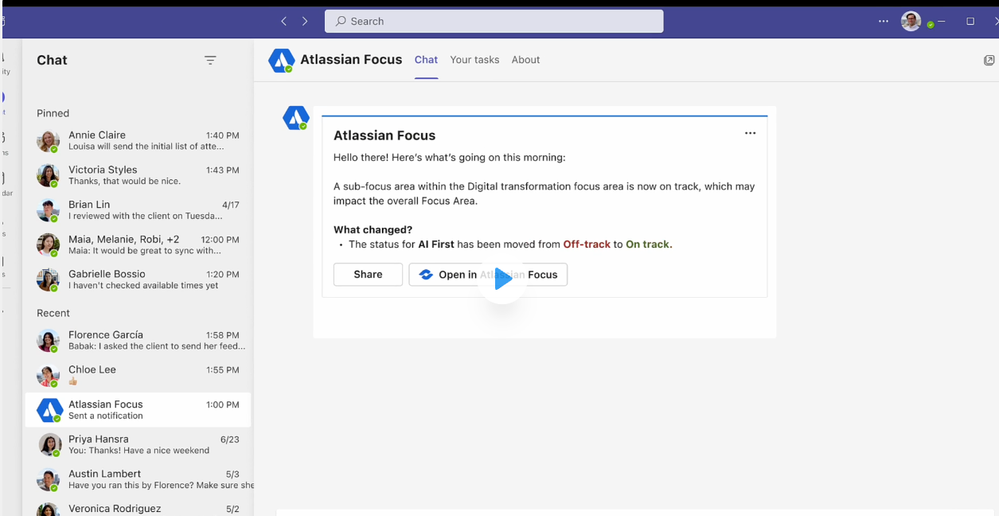Switch to the Chat tab
This screenshot has height=516, width=999.
426,60
